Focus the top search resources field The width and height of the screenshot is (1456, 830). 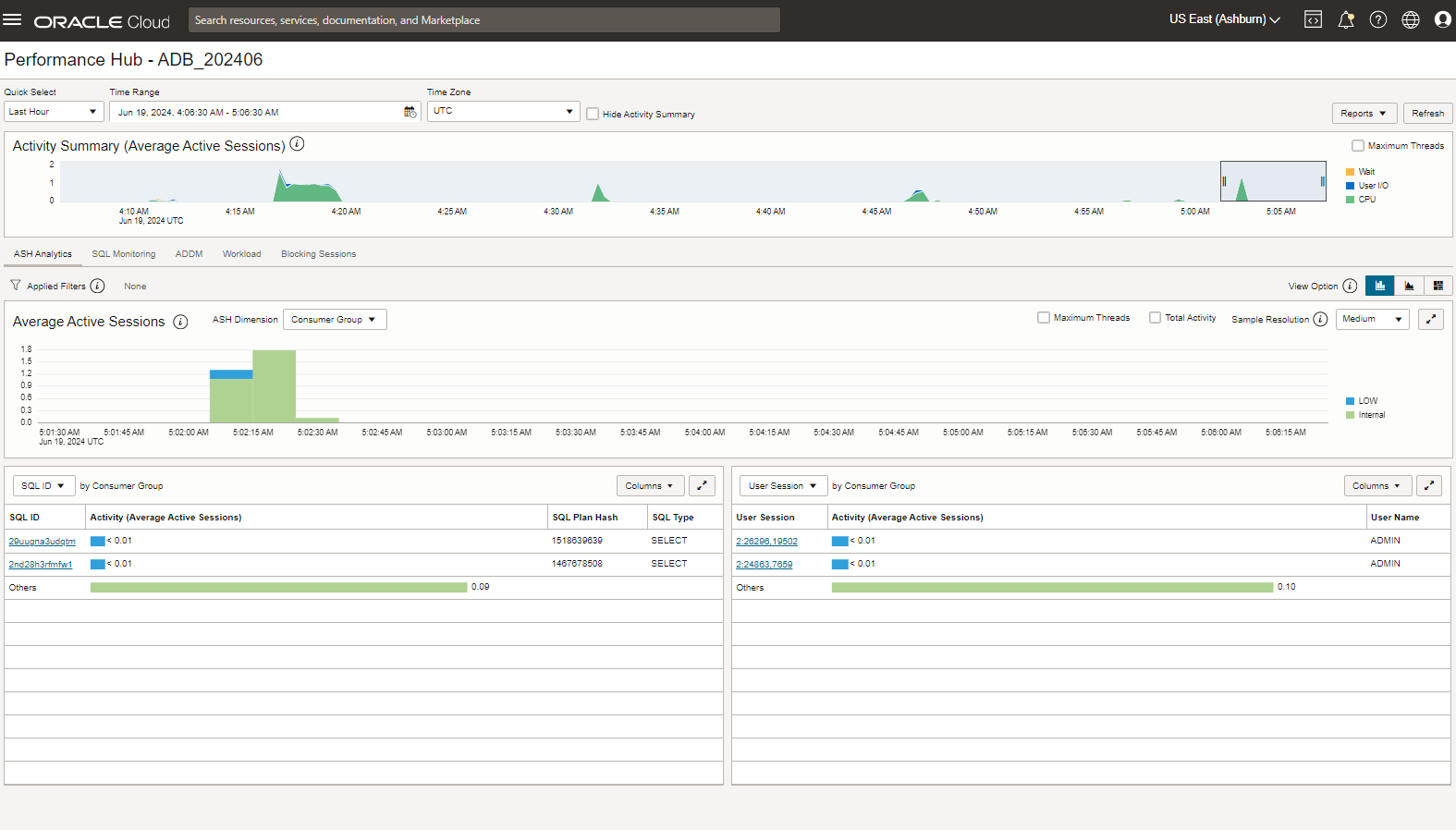point(484,19)
